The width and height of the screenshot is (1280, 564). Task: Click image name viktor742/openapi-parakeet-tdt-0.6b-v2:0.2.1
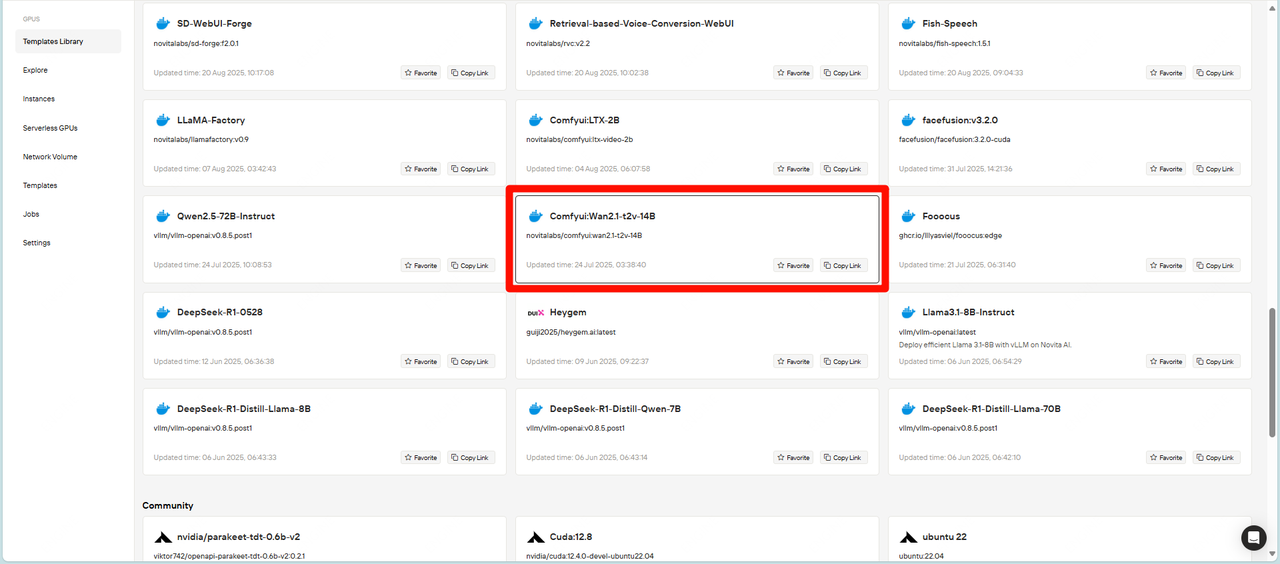point(229,556)
